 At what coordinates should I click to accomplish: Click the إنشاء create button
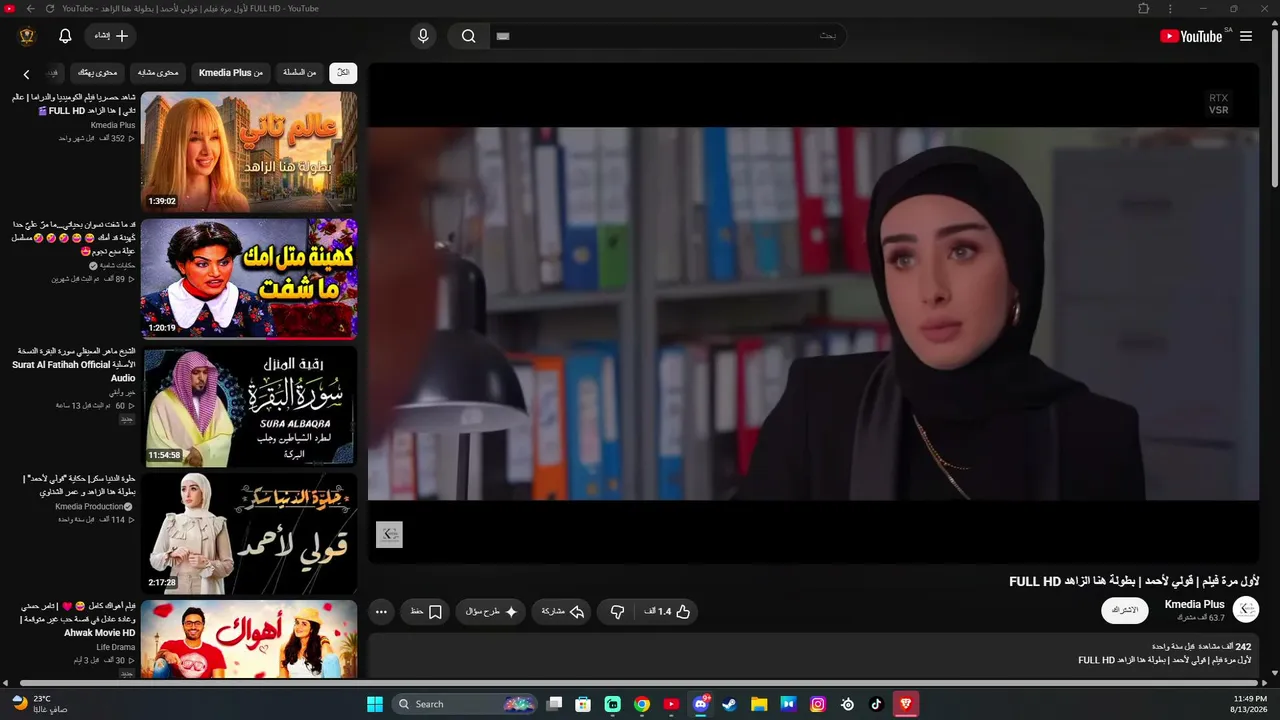click(x=110, y=36)
